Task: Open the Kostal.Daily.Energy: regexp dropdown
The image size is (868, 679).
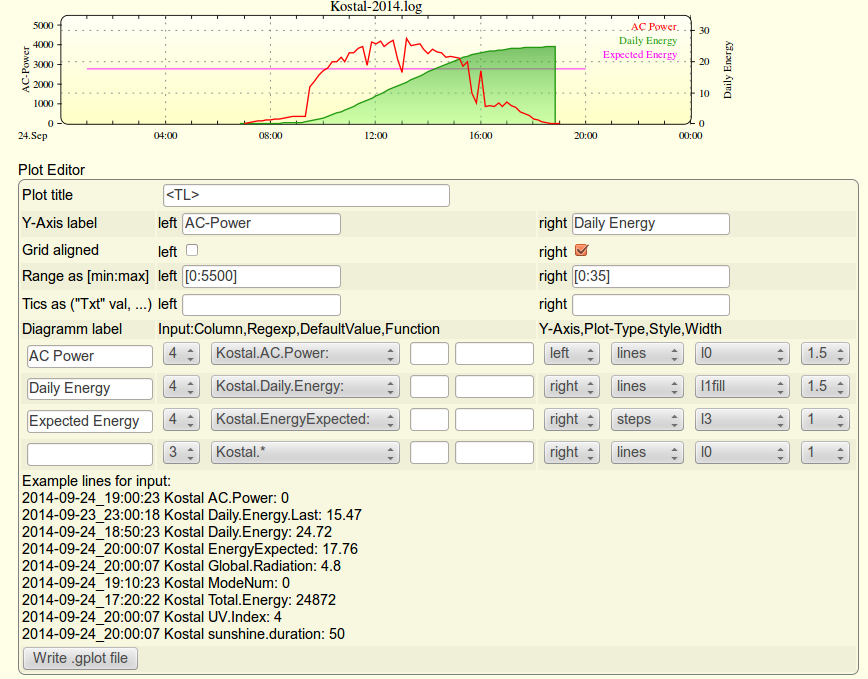Action: (x=305, y=387)
